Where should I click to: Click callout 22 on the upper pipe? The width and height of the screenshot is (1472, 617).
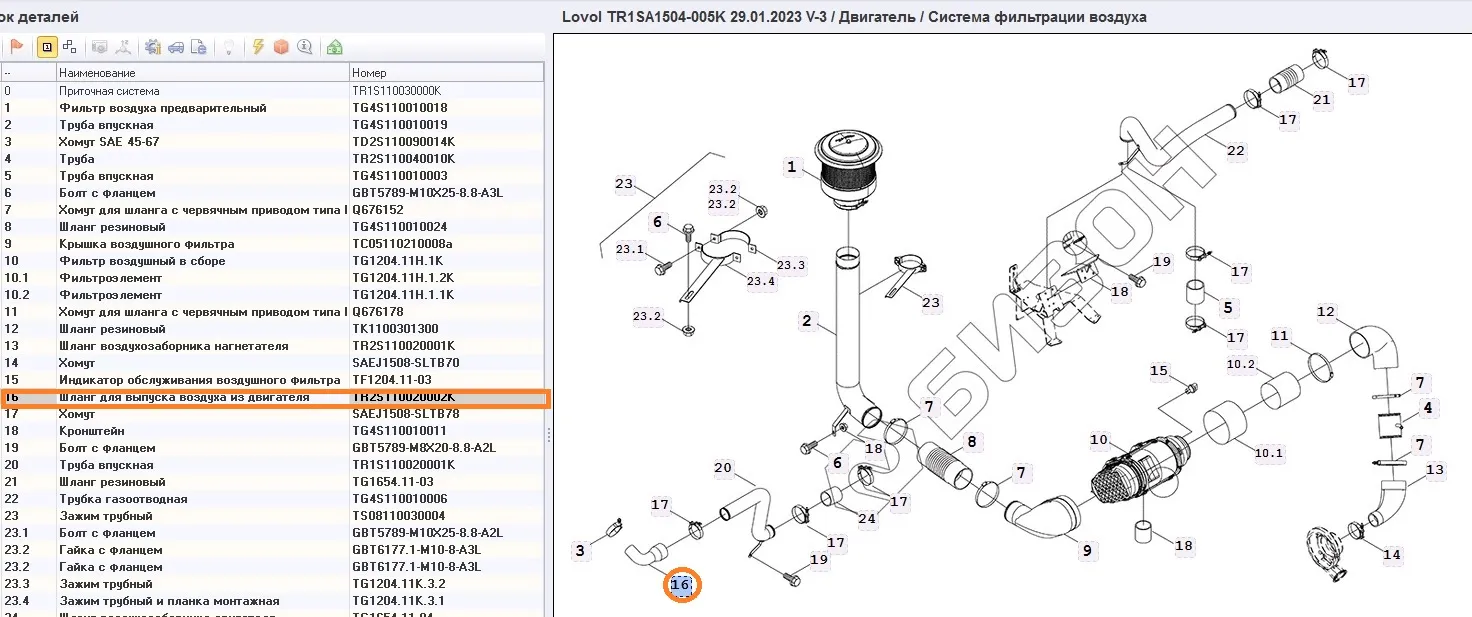point(1236,151)
